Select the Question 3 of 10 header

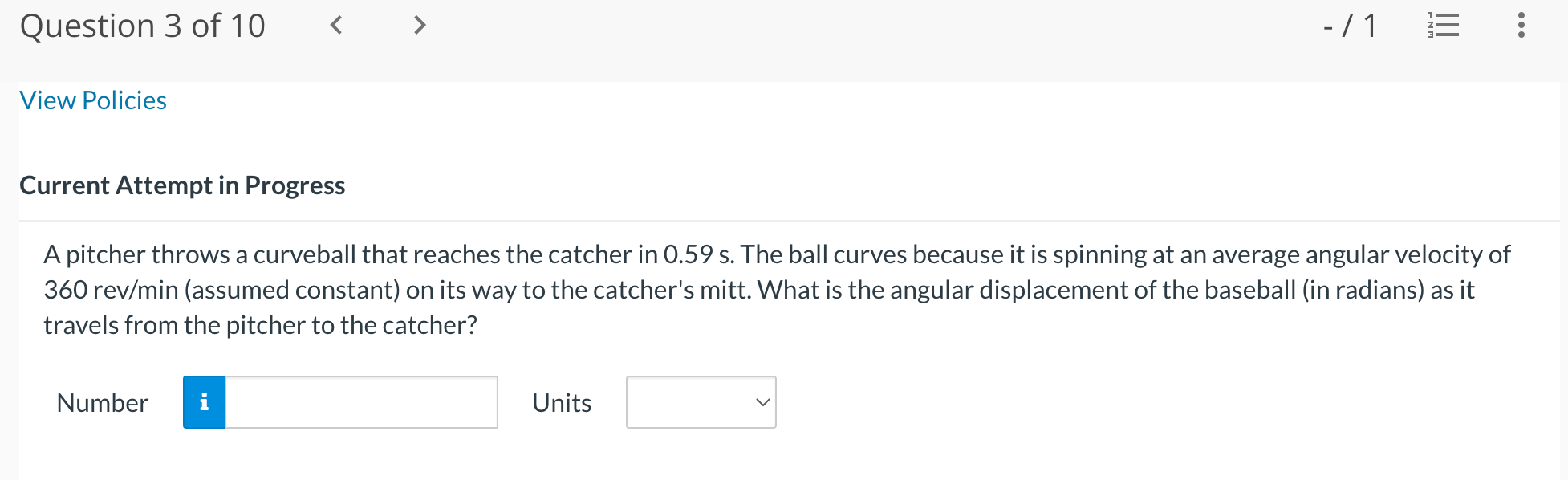pos(143,25)
